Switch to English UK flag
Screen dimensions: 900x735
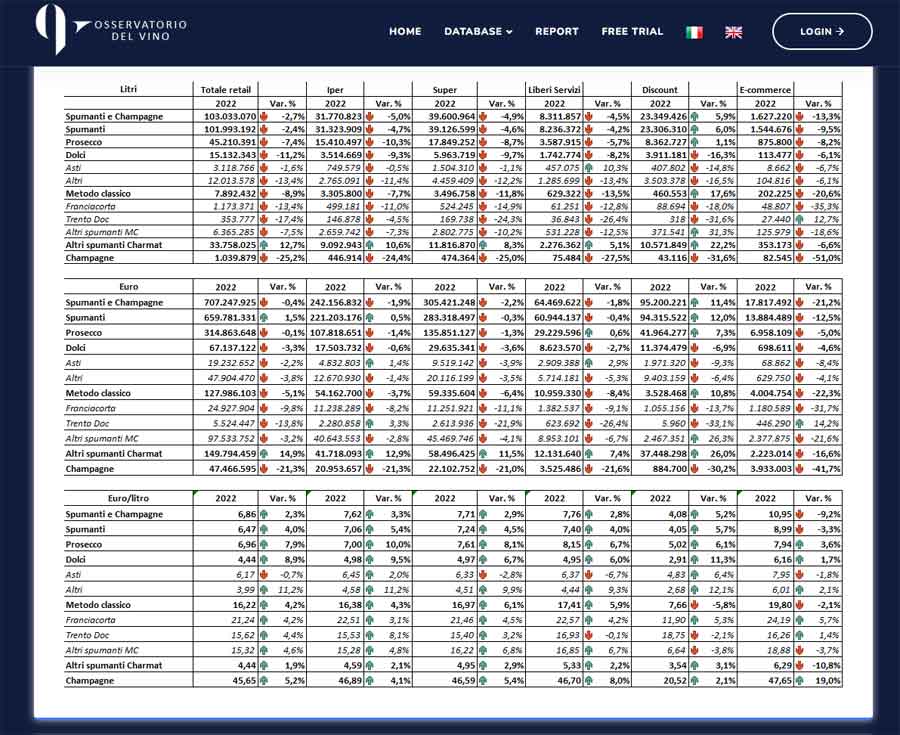(734, 32)
